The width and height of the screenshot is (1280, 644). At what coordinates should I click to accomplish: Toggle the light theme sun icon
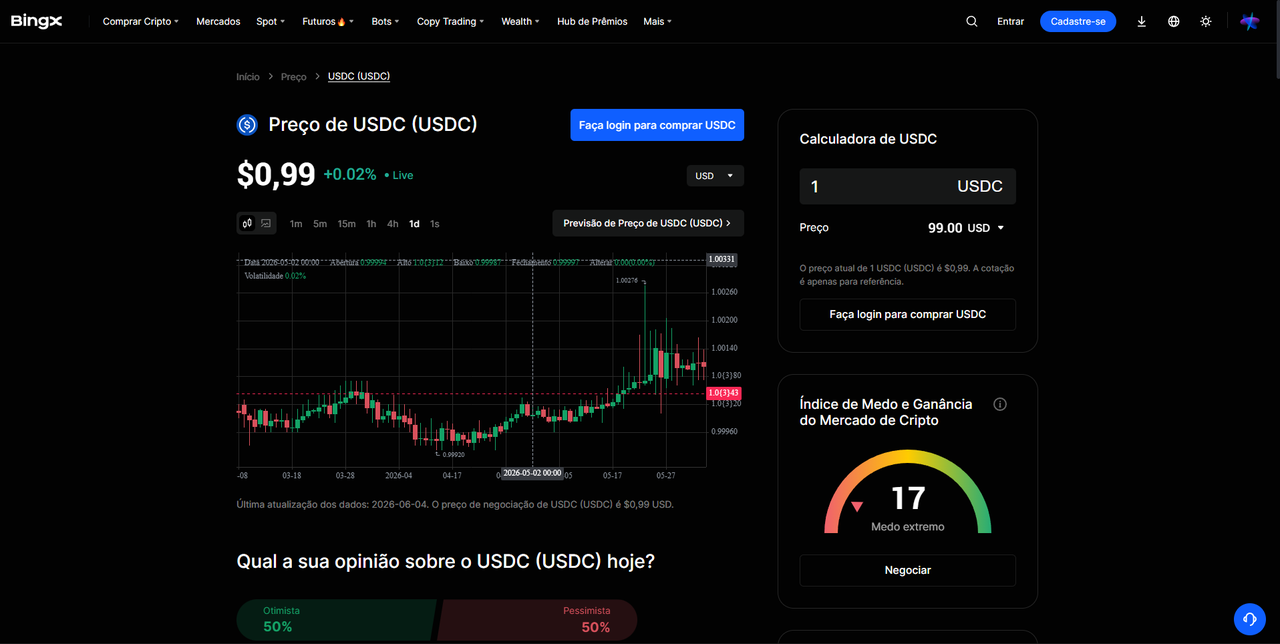(x=1206, y=21)
